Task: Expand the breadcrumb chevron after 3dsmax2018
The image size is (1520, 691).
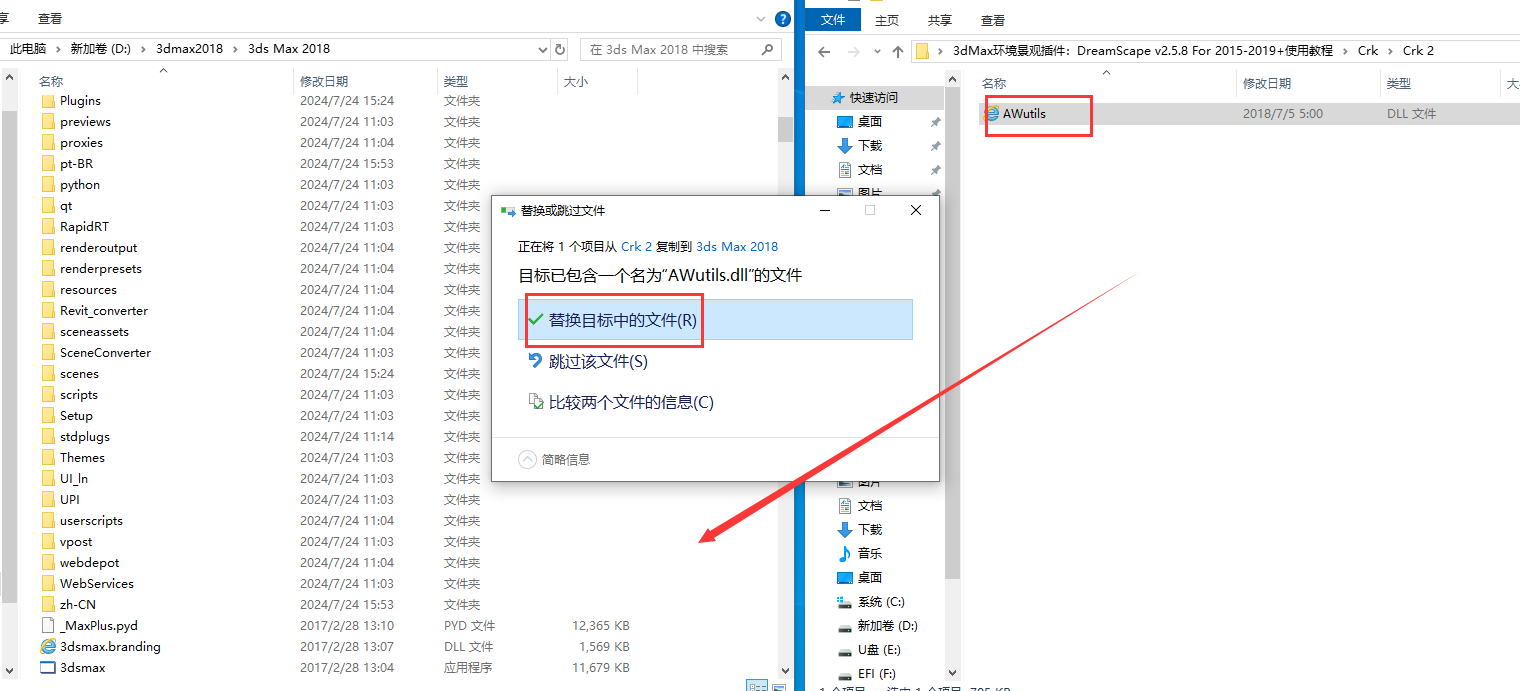Action: click(236, 48)
